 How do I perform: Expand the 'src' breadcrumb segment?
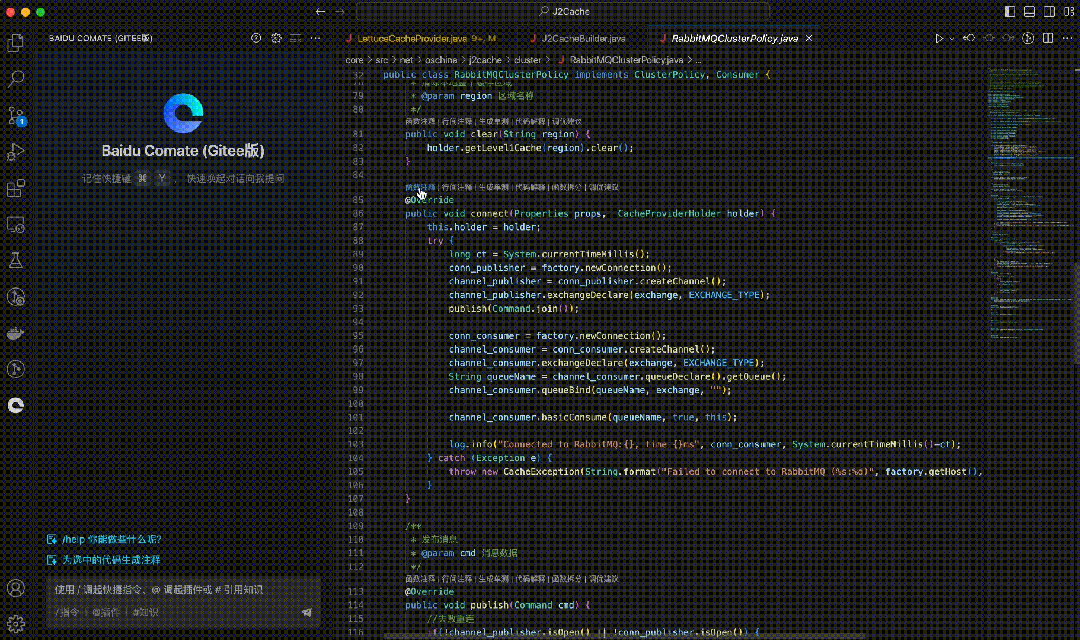click(382, 60)
